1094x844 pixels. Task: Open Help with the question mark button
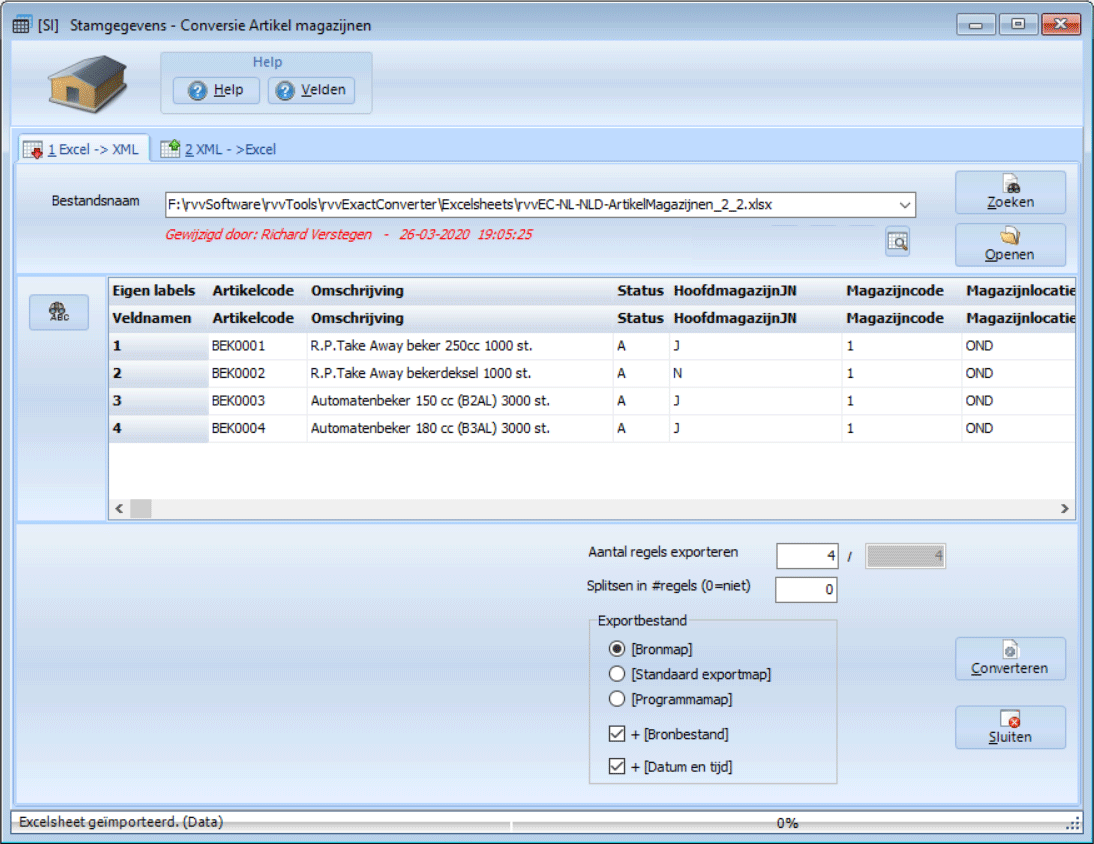(216, 90)
